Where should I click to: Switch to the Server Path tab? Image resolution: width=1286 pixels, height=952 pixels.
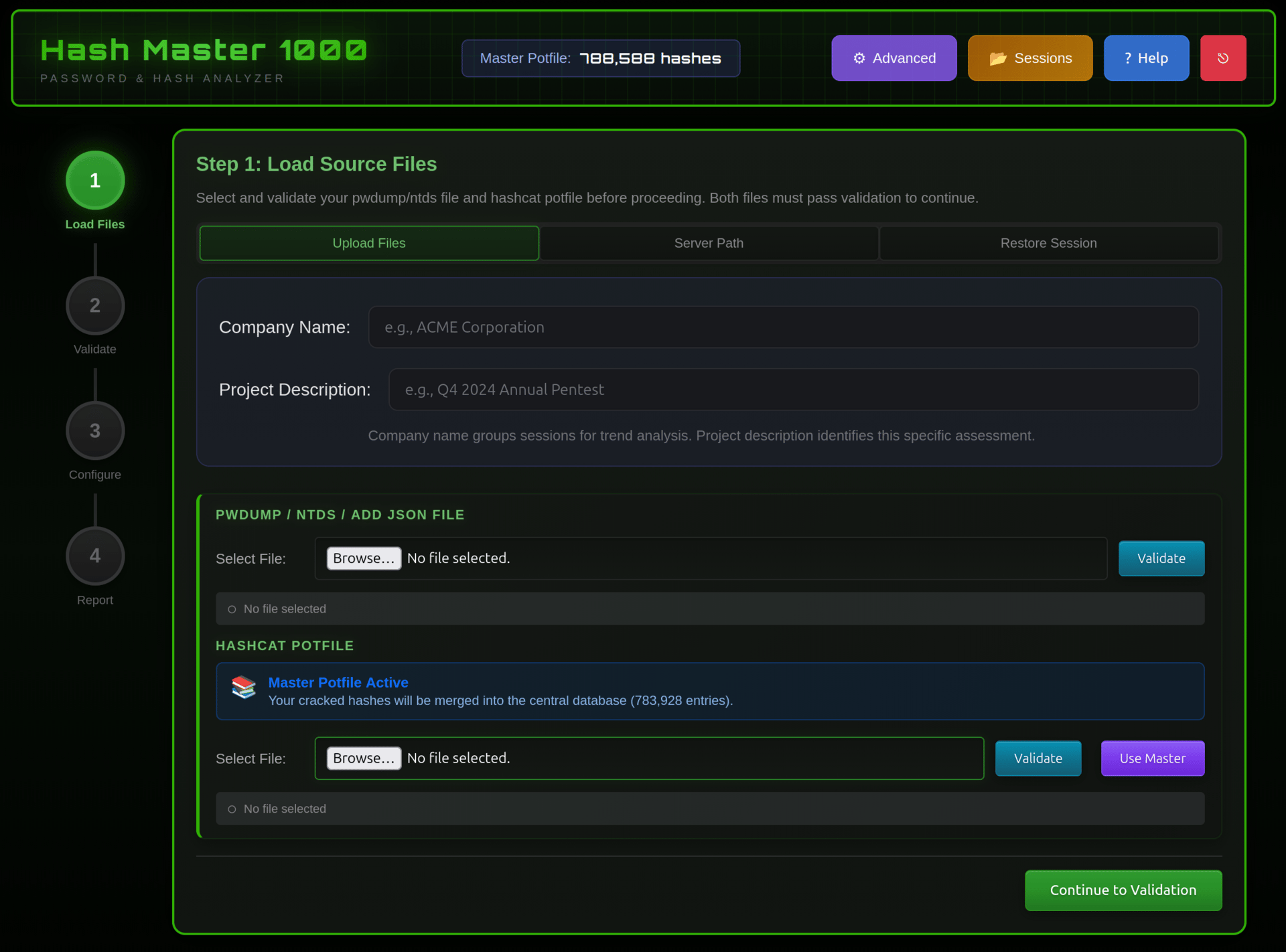(x=709, y=243)
